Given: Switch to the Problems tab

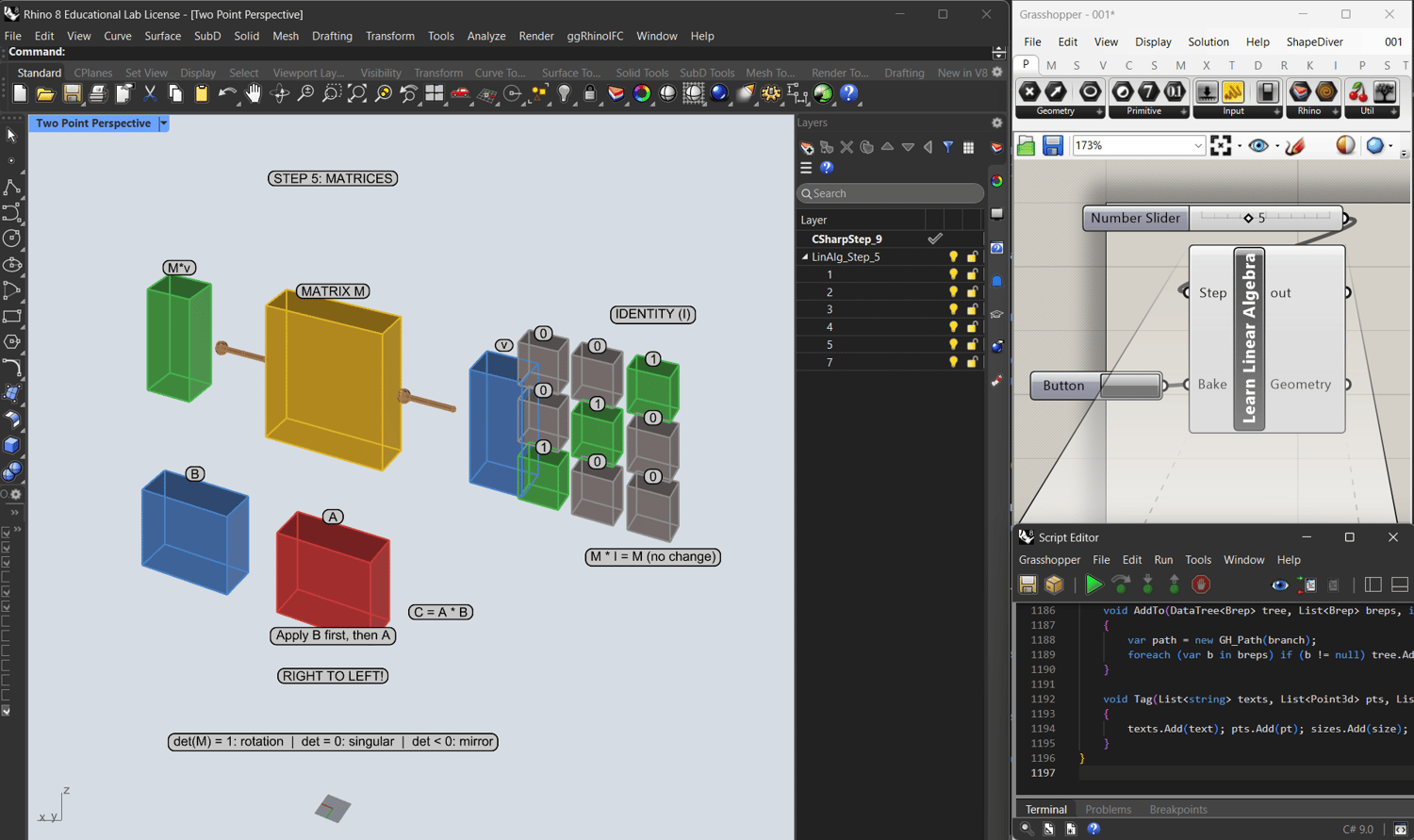Looking at the screenshot, I should click(x=1108, y=809).
